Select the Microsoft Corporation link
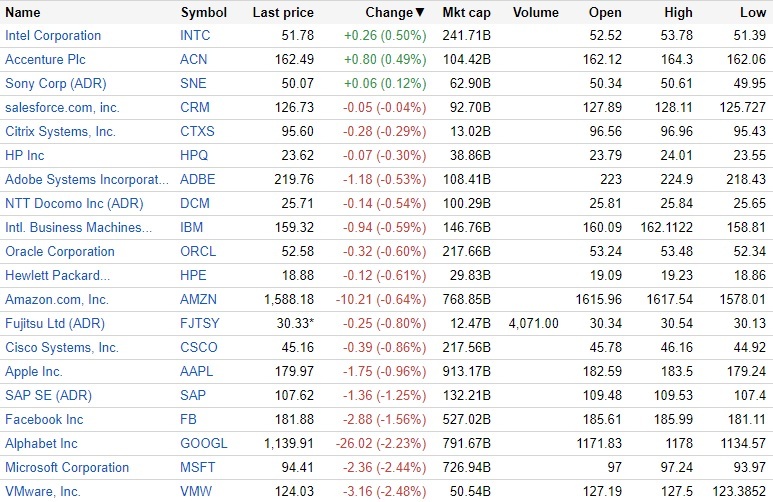The height and width of the screenshot is (502, 773). coord(67,468)
